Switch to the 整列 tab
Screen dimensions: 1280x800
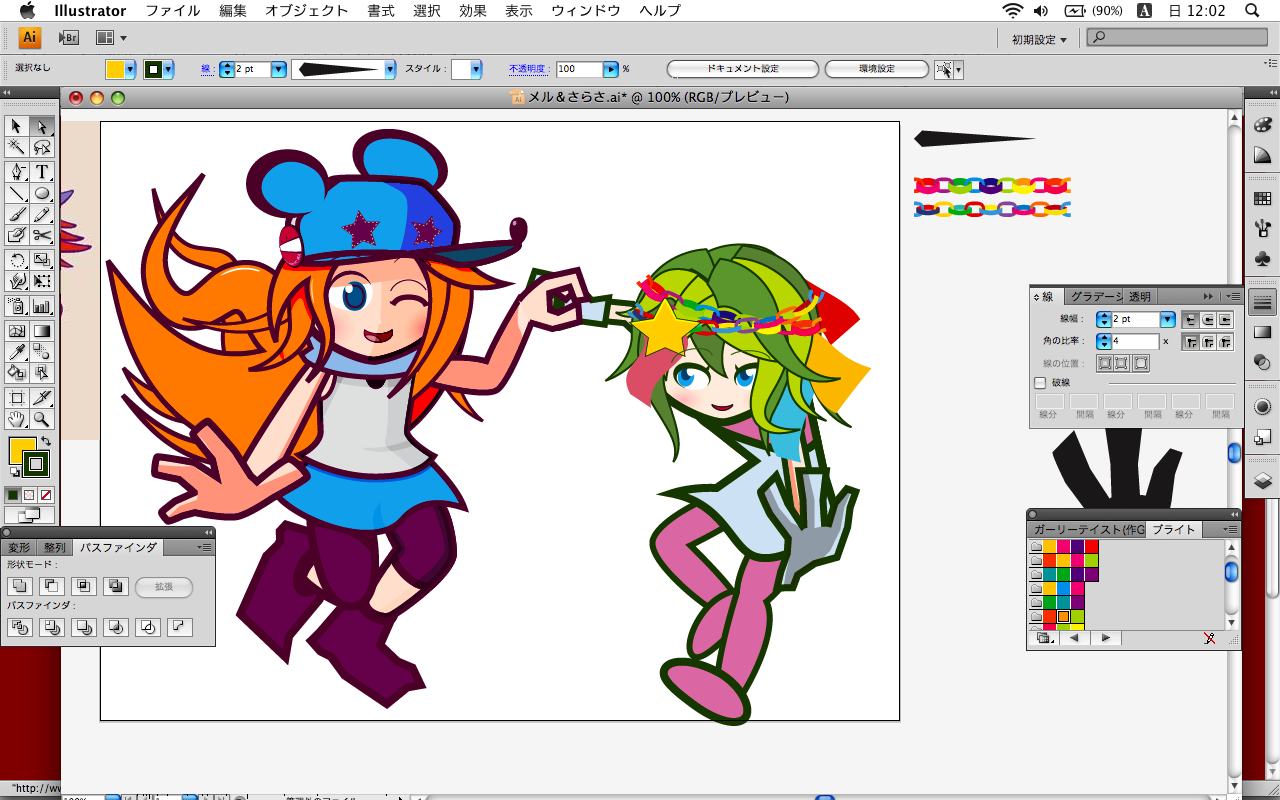(x=54, y=548)
